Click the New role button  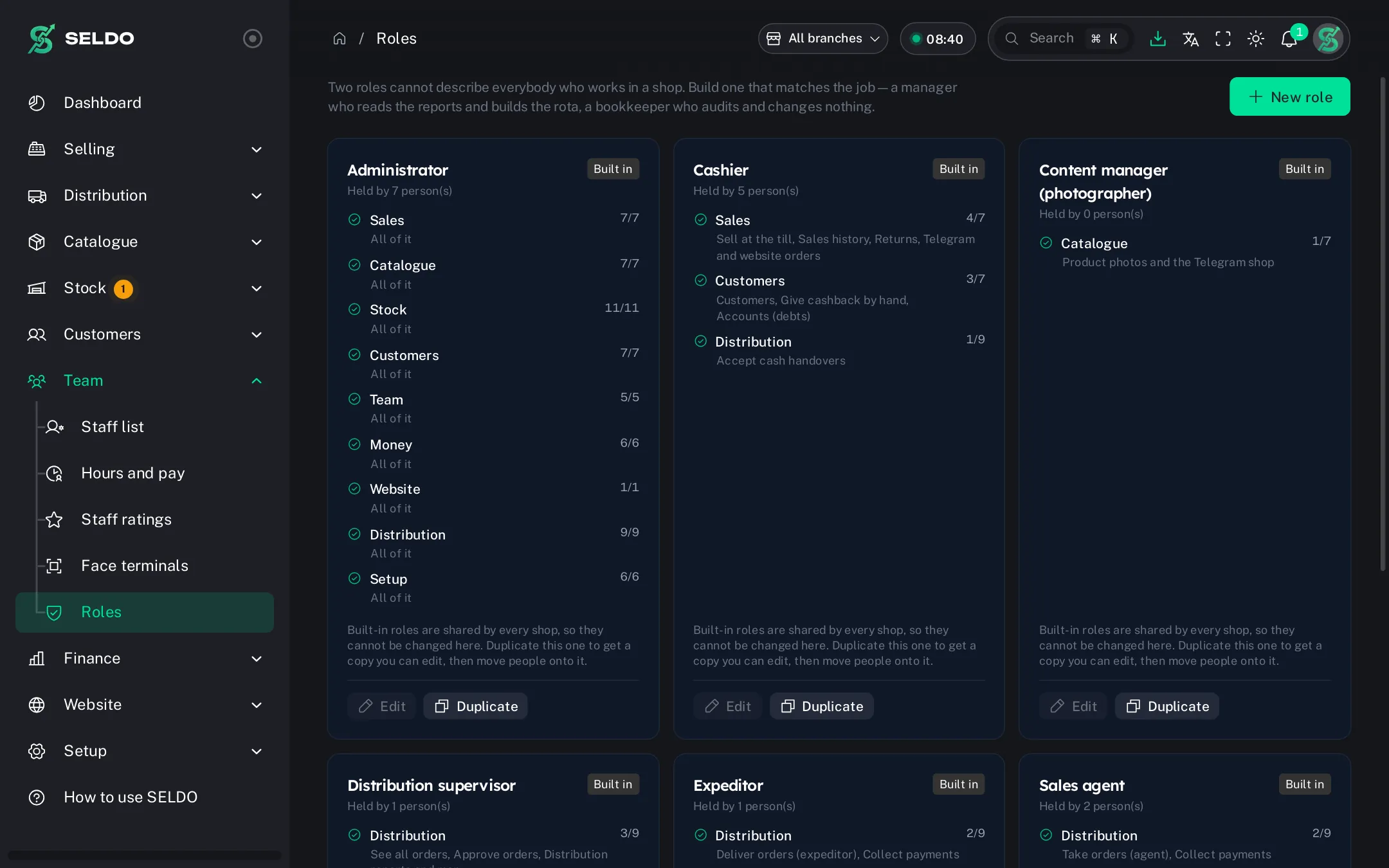click(1290, 96)
